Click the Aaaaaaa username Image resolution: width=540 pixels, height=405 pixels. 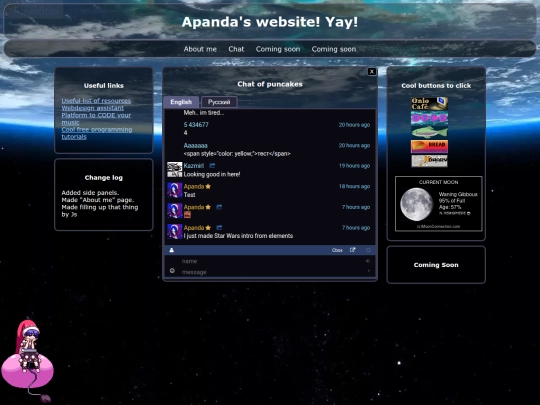pyautogui.click(x=195, y=146)
